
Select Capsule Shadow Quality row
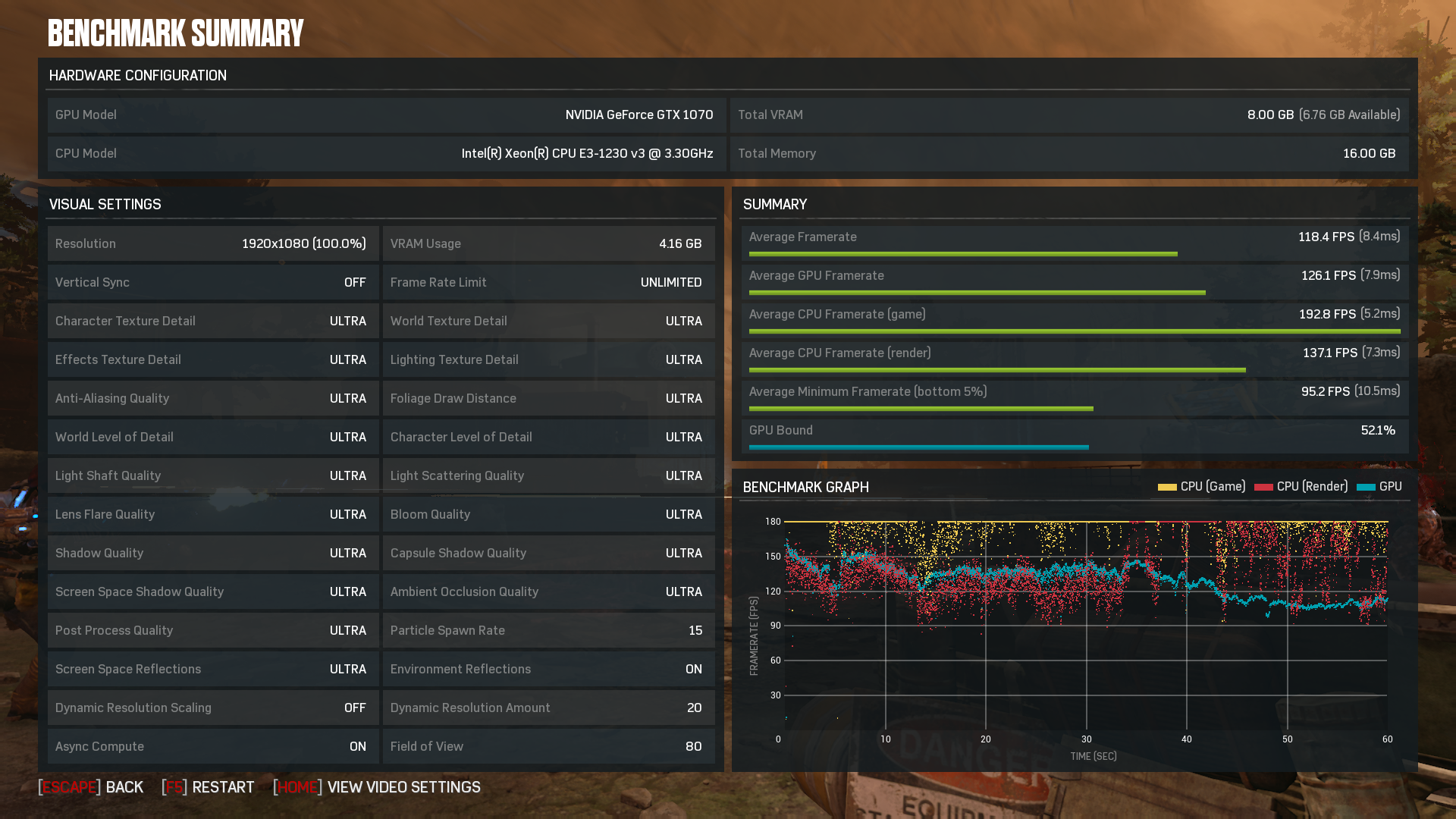(x=549, y=554)
